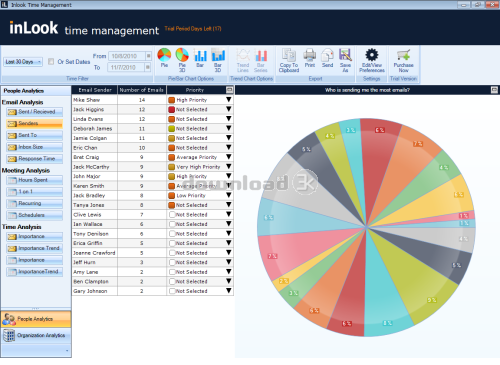Open the Hours Spent meeting analysis
Screen dimensions: 500x365
(34, 180)
